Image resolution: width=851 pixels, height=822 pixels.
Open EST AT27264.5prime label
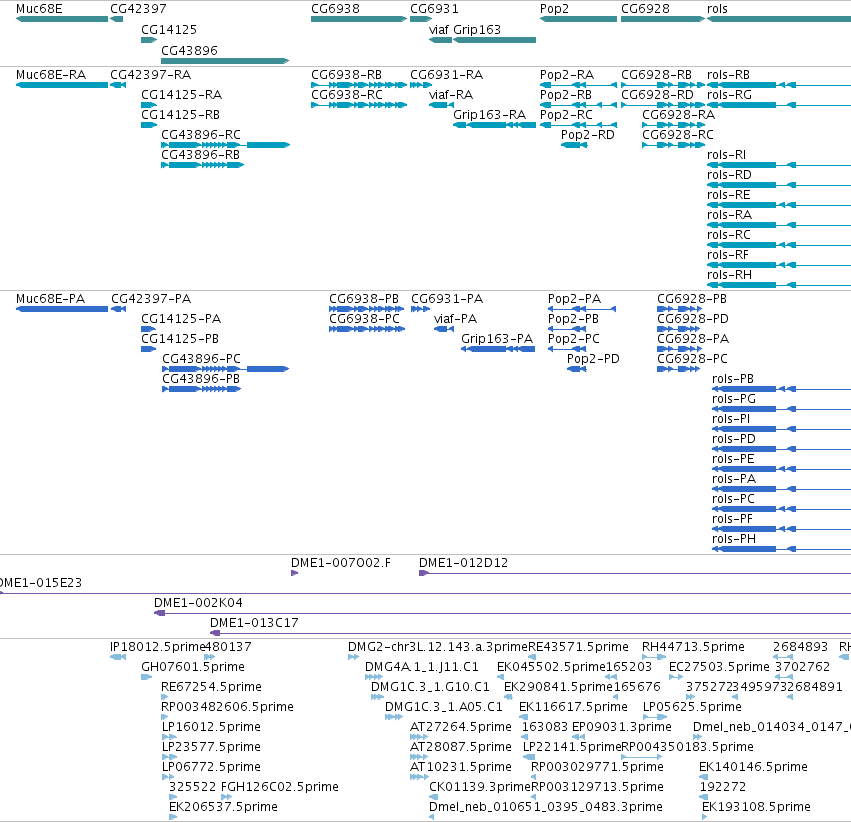tap(461, 727)
